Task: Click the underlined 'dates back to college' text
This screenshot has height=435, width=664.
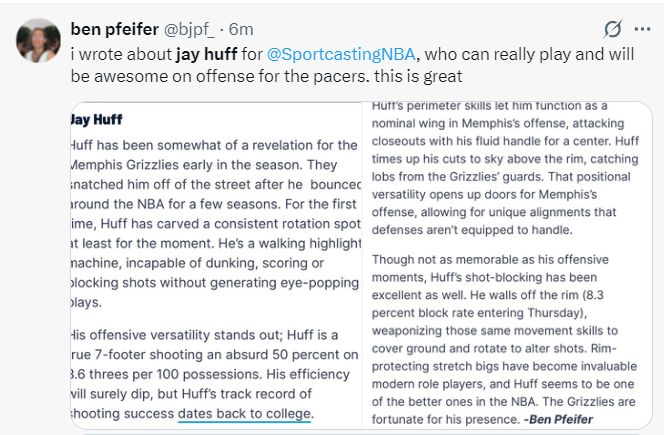Action: pos(245,413)
